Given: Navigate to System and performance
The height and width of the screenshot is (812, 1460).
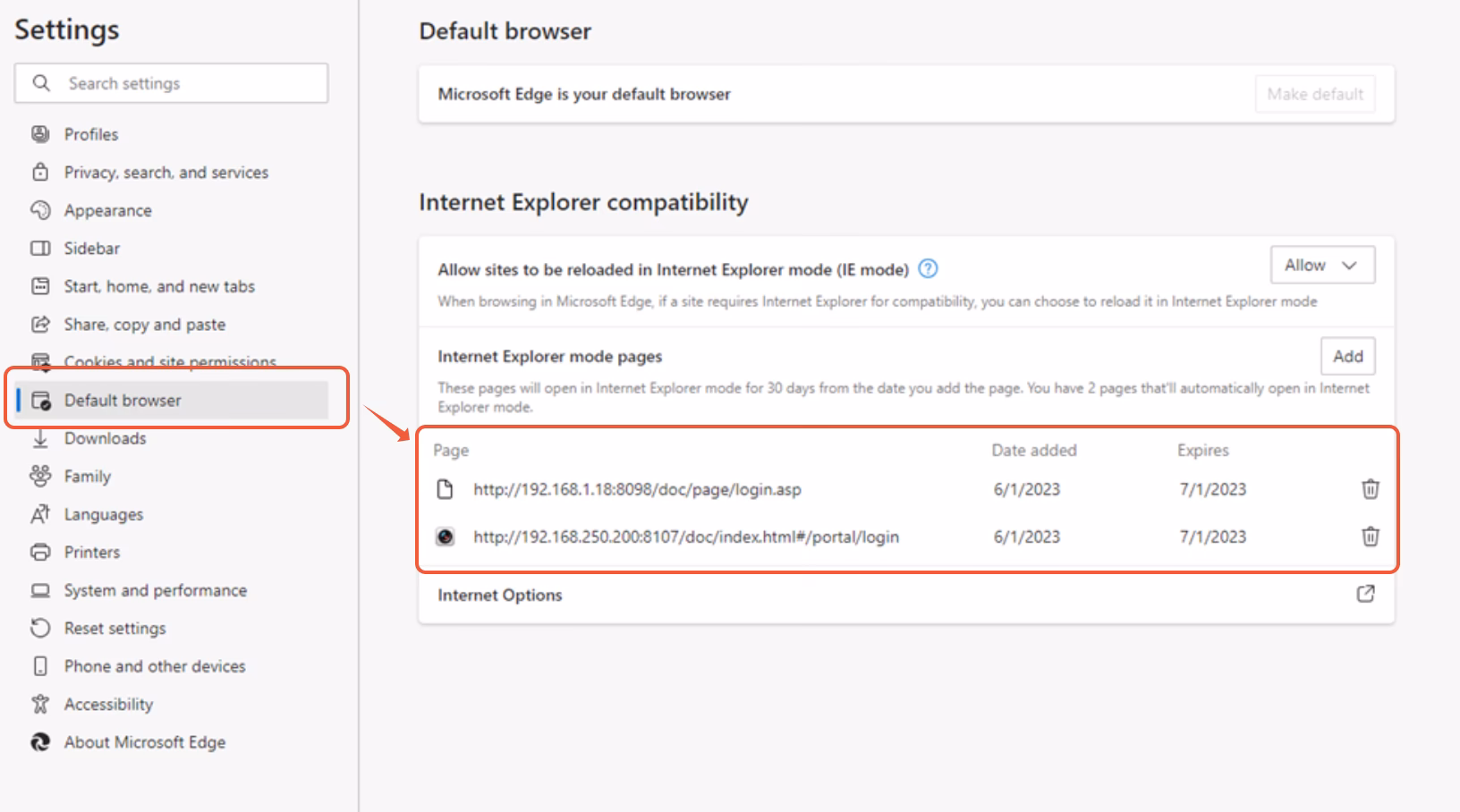Looking at the screenshot, I should point(155,590).
